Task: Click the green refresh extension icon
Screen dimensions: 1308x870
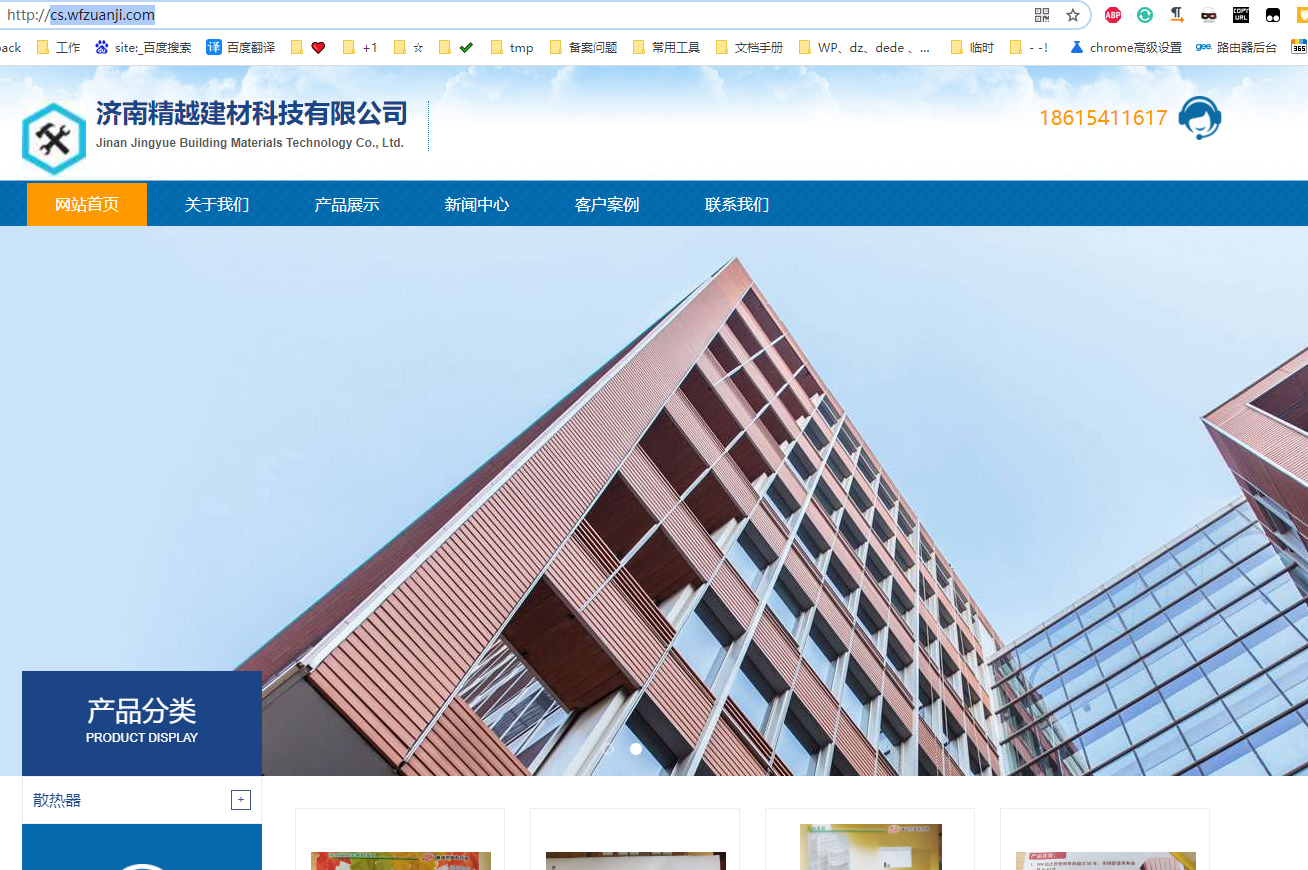Action: (1145, 15)
